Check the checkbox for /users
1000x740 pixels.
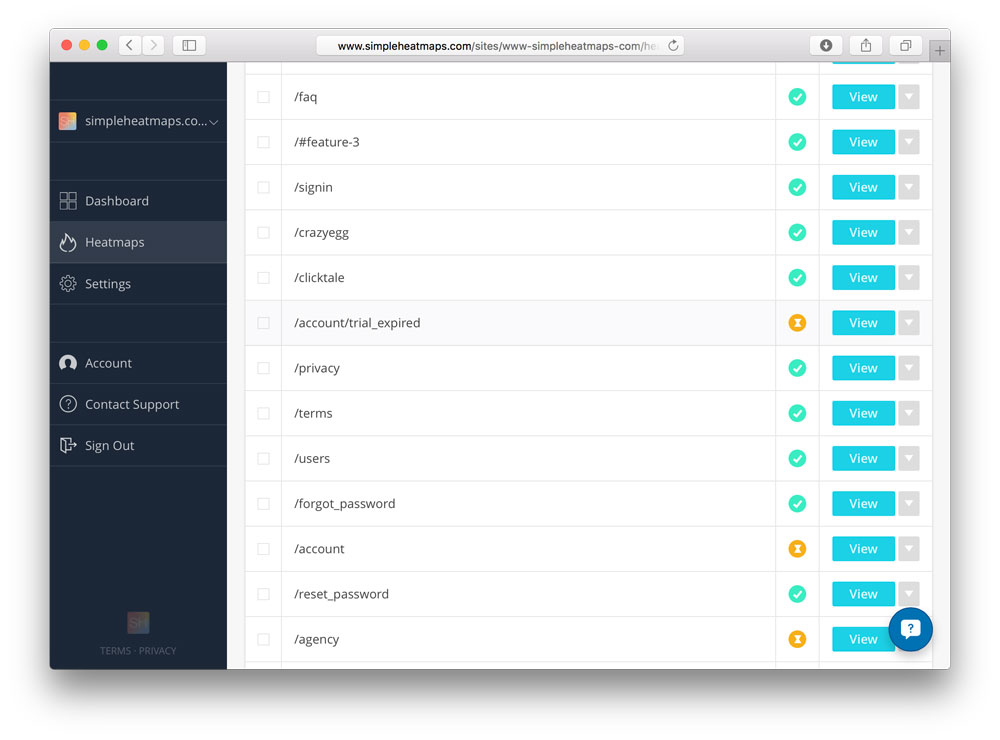tap(263, 459)
